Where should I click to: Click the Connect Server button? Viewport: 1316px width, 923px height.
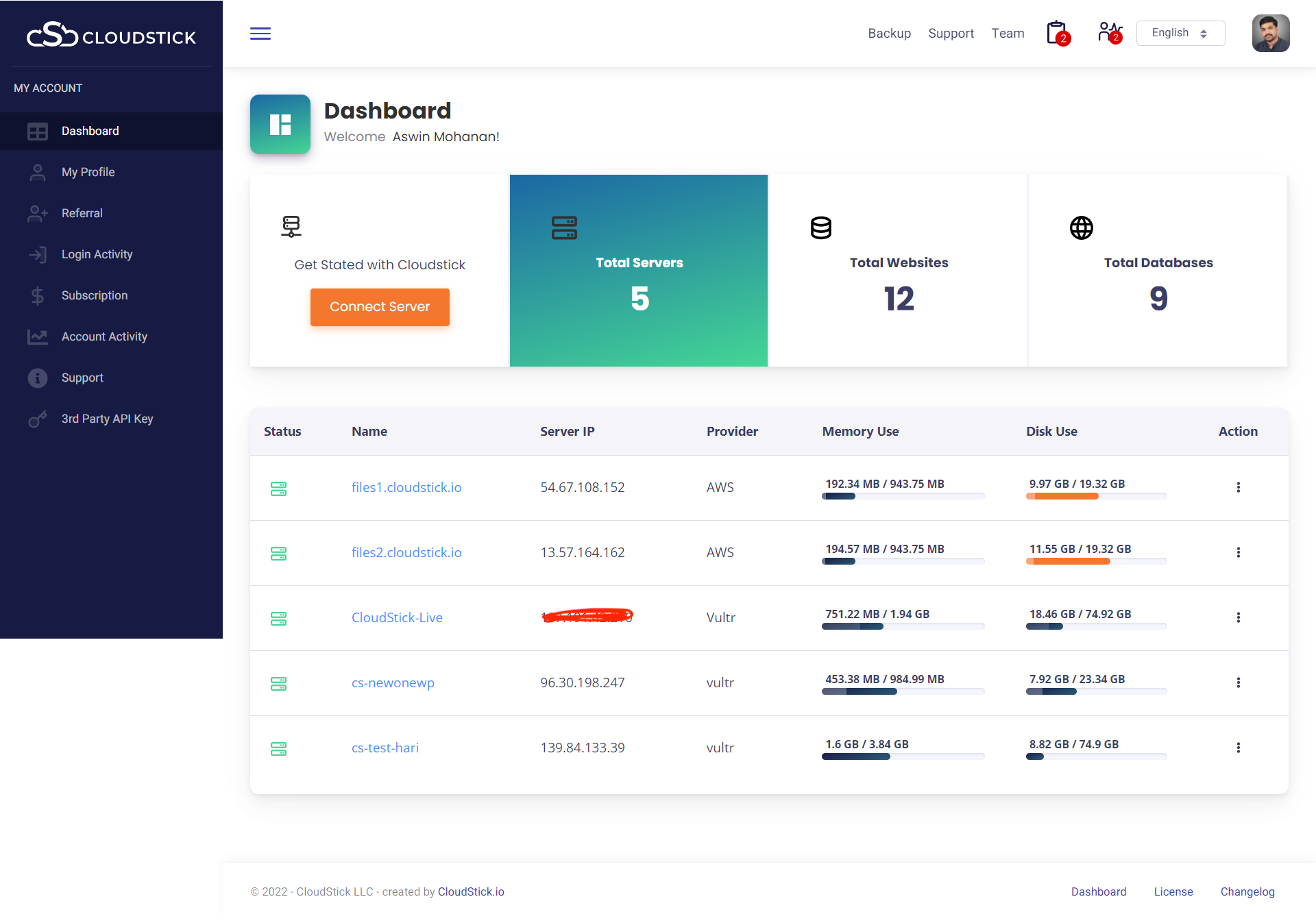click(380, 307)
